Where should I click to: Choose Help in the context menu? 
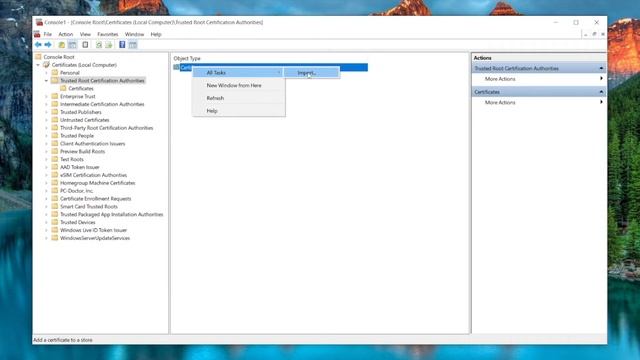(238, 111)
